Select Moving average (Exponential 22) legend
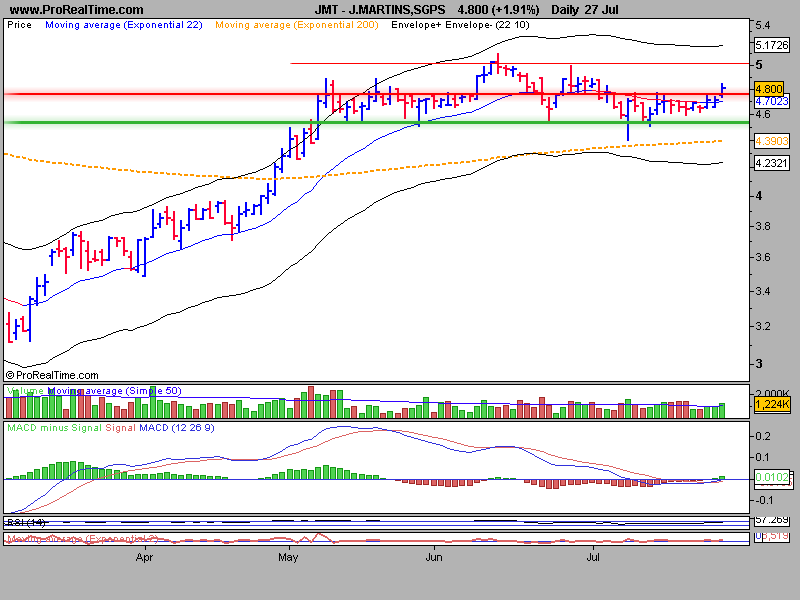 pos(124,25)
